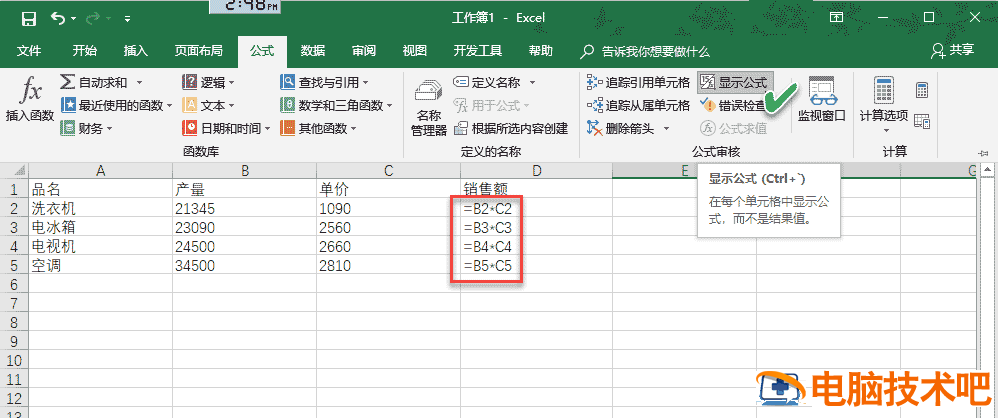Click the 计算工作表 calculate sheet icon
The width and height of the screenshot is (998, 418).
(922, 120)
